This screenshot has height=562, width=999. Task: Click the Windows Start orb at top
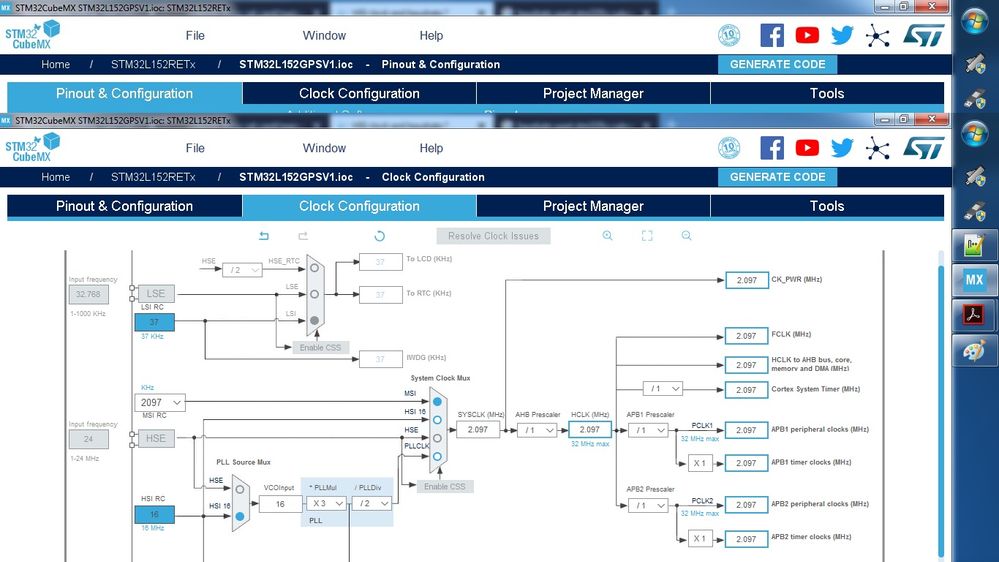coord(974,22)
